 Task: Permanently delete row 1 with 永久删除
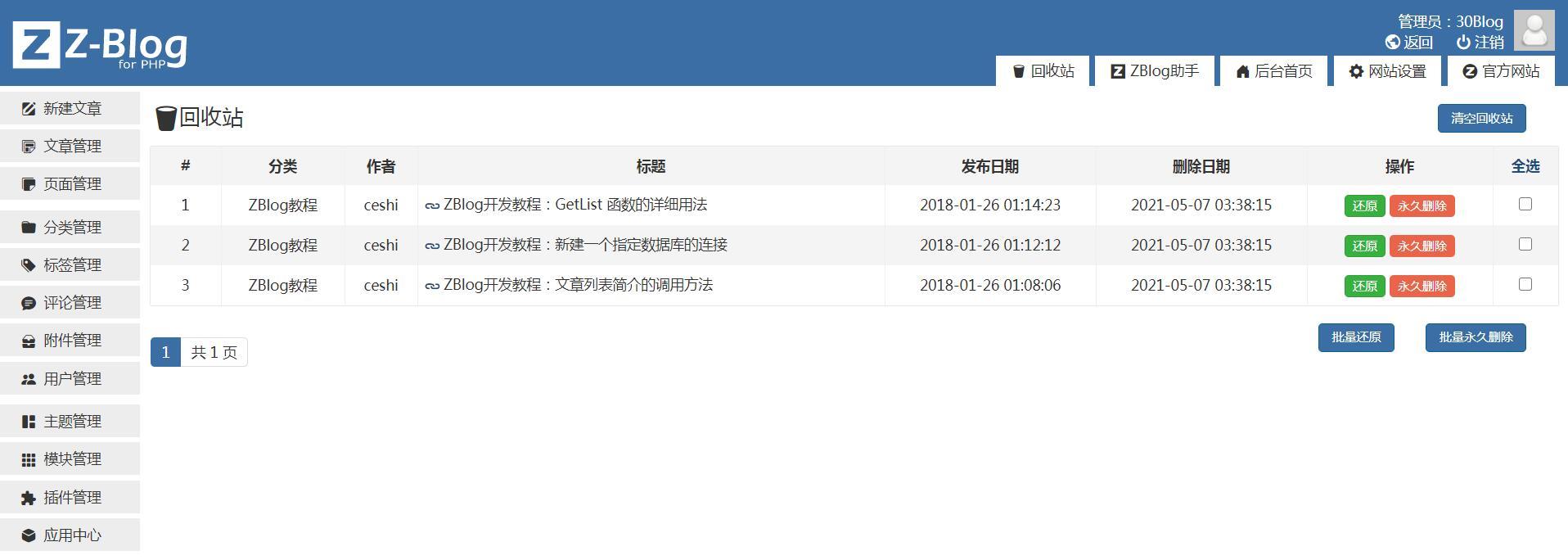coord(1422,206)
